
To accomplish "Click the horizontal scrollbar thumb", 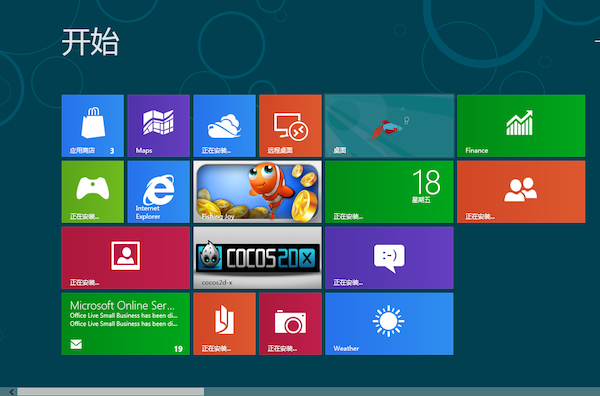I will click(x=111, y=391).
